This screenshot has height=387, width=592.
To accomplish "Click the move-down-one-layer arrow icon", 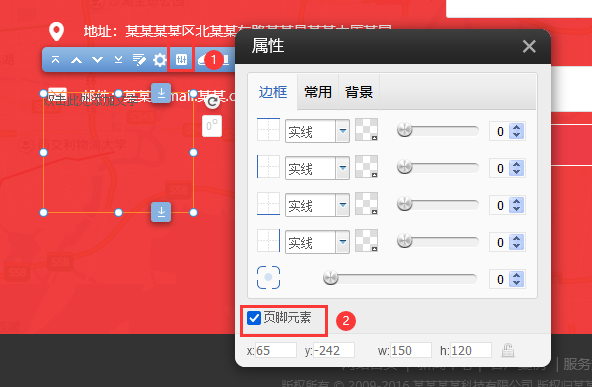I will click(x=97, y=60).
